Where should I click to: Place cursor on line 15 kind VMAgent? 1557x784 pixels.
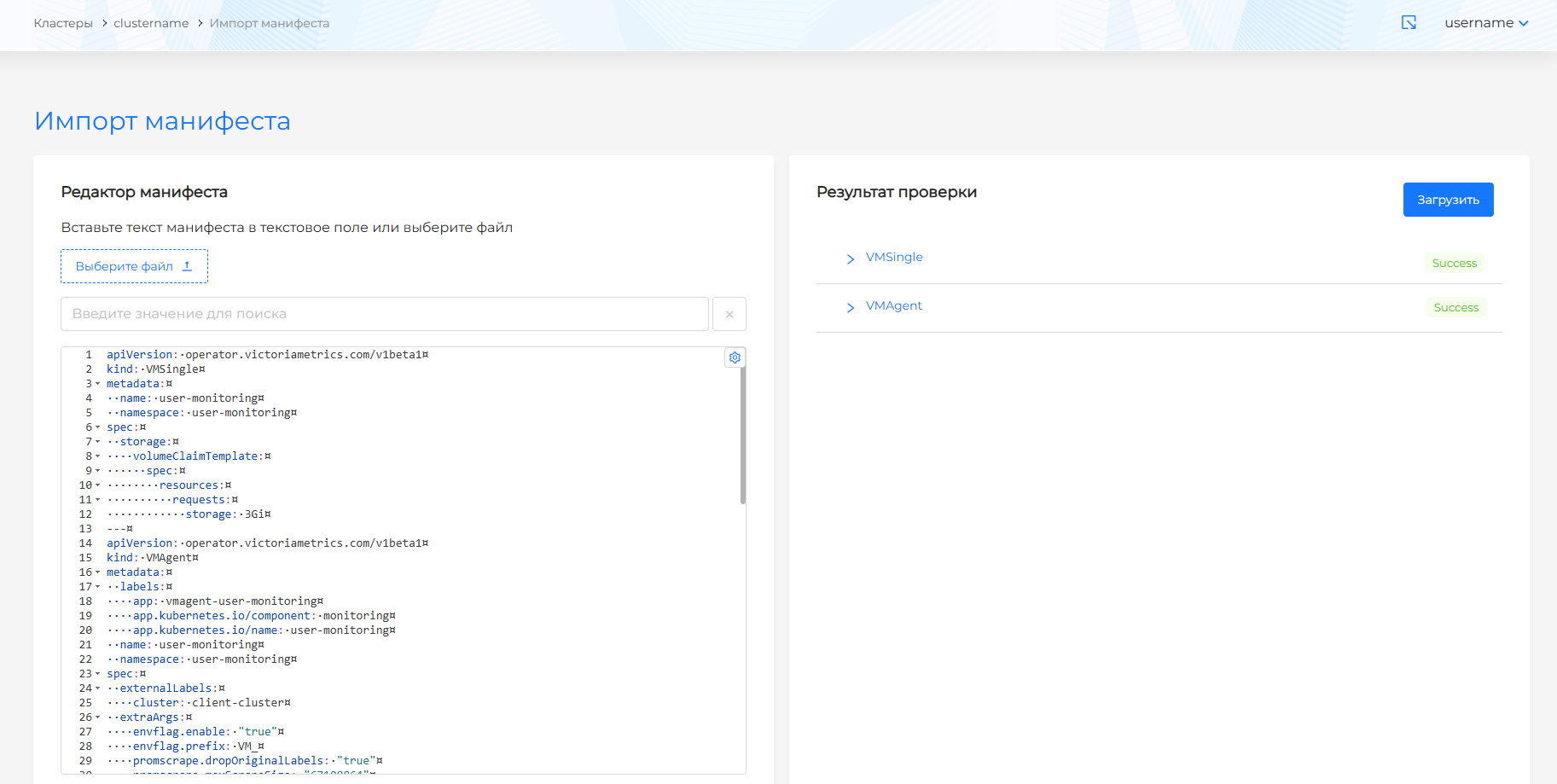tap(171, 558)
